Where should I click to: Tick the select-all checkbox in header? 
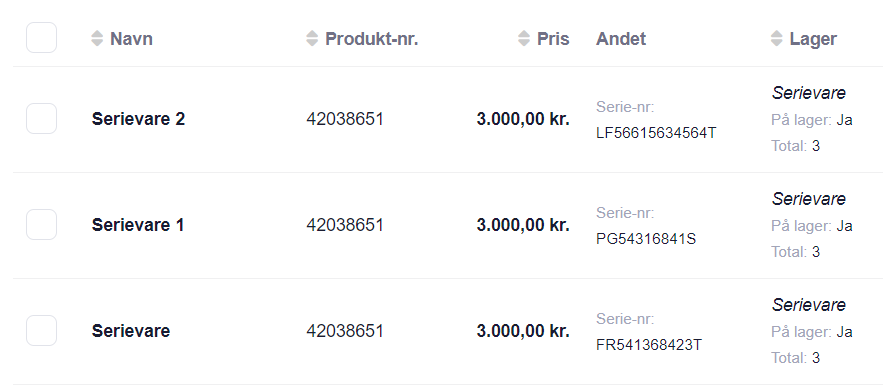[42, 38]
